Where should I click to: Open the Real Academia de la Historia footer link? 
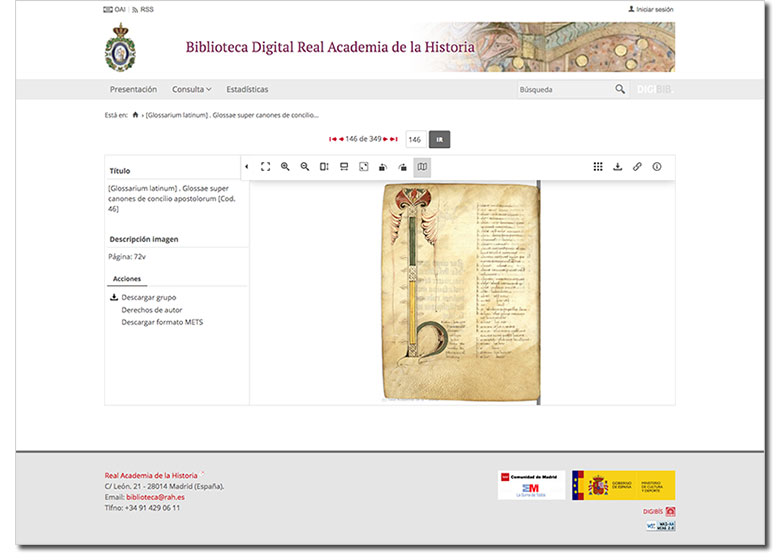[x=151, y=475]
